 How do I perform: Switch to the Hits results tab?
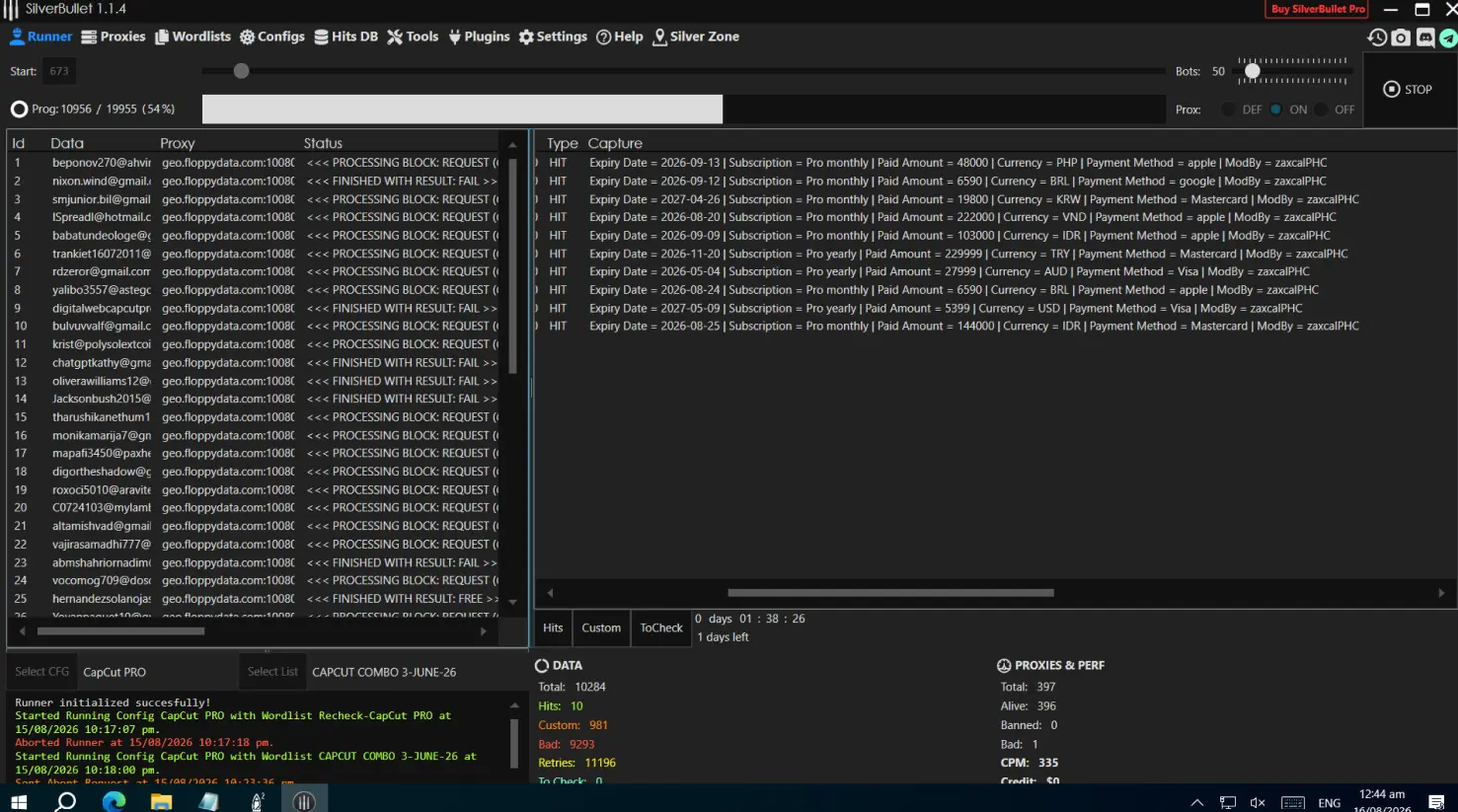pos(553,628)
